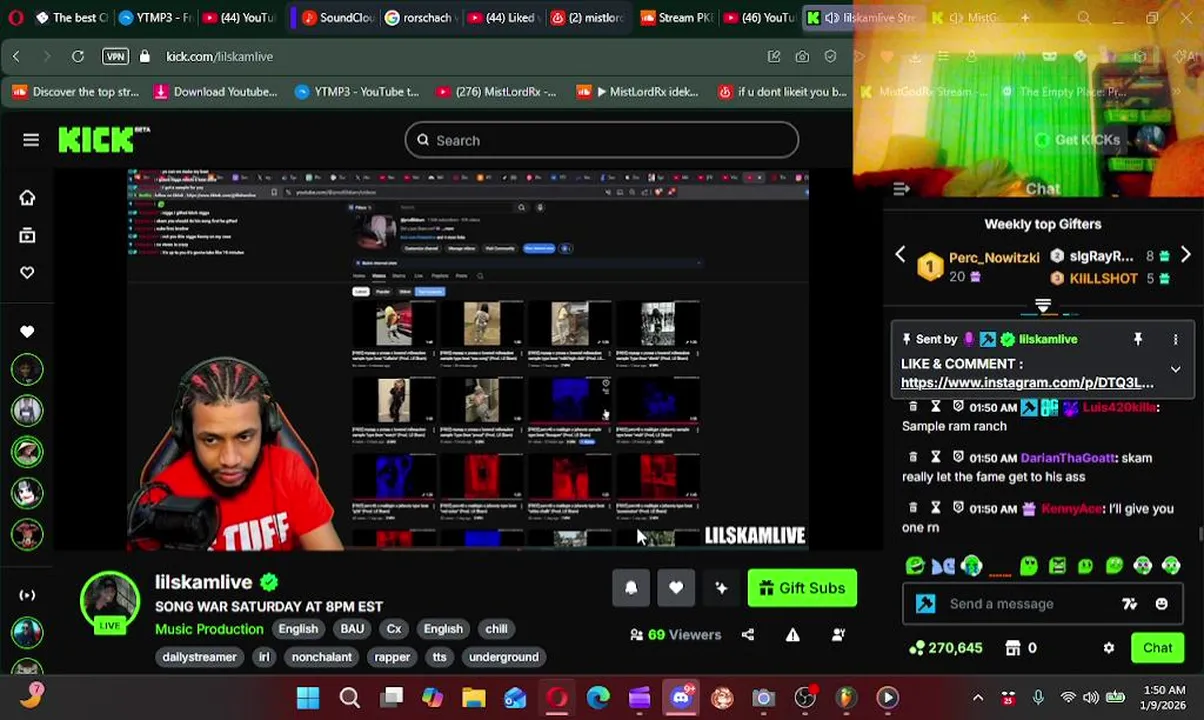Screen dimensions: 1204x720
Task: Switch to rorschach Google tab
Action: tap(422, 17)
